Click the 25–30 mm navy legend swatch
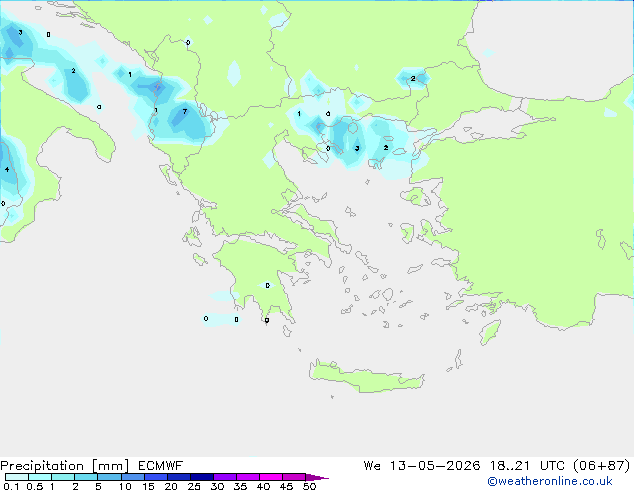 point(201,477)
